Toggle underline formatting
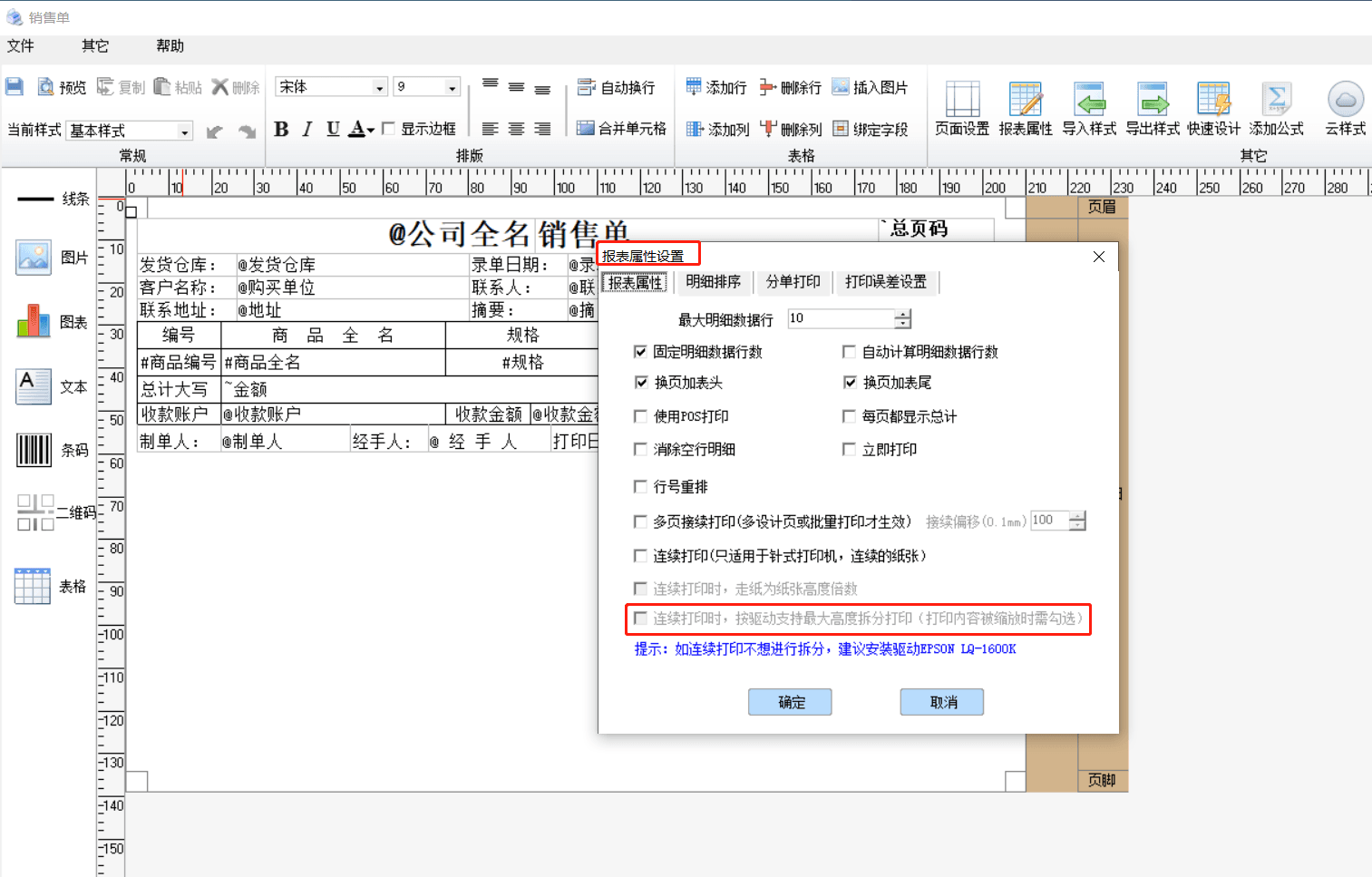Screen dimensions: 1372x877 [333, 129]
